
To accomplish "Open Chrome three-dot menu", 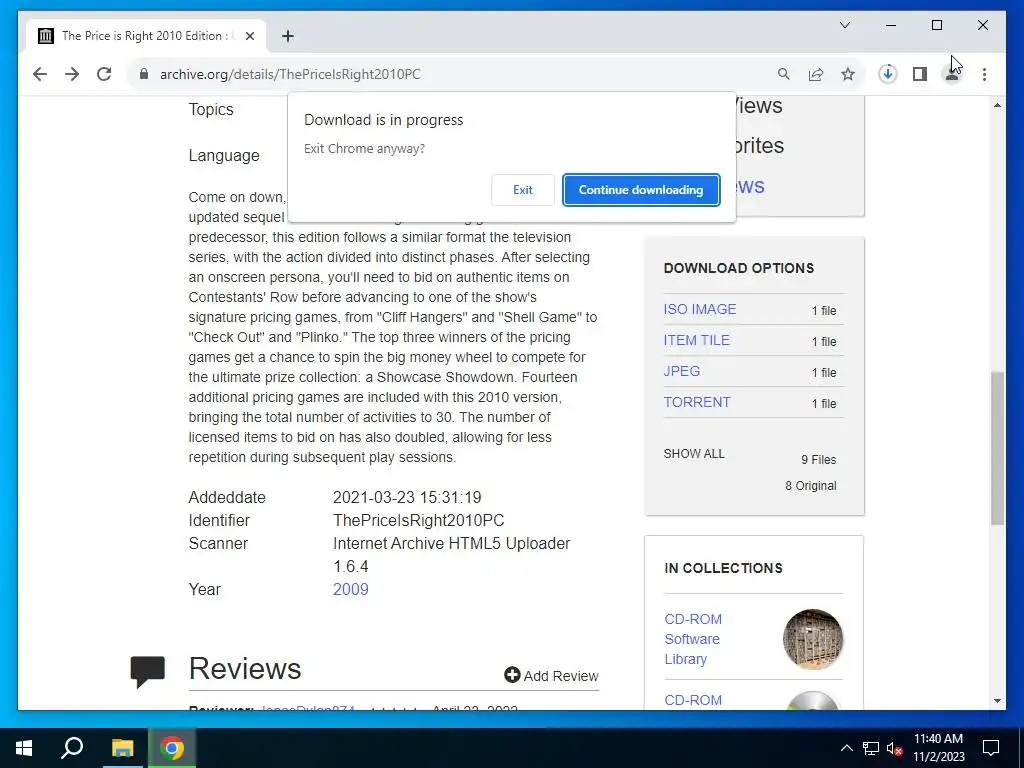I will point(984,74).
